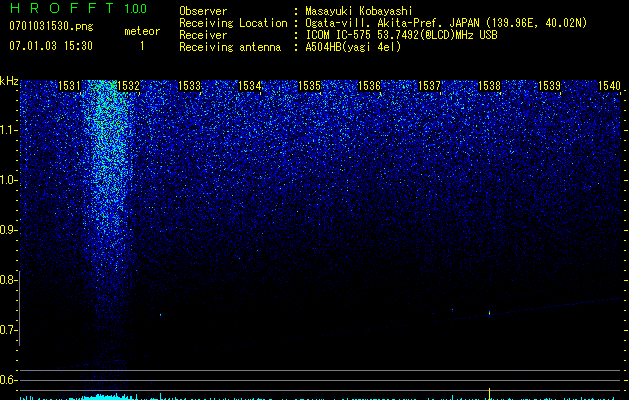629x400 pixels.
Task: Click the 1539 time marker
Action: point(549,85)
